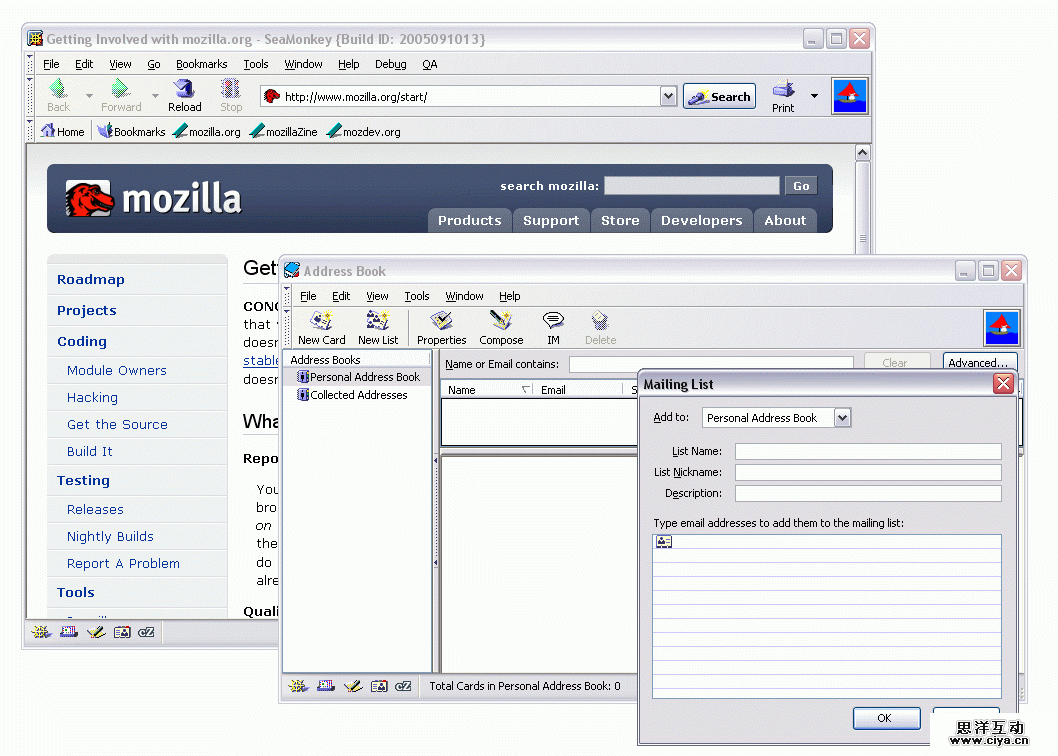Open Mail icon in browser status bar
This screenshot has height=756, width=1058.
coord(69,632)
